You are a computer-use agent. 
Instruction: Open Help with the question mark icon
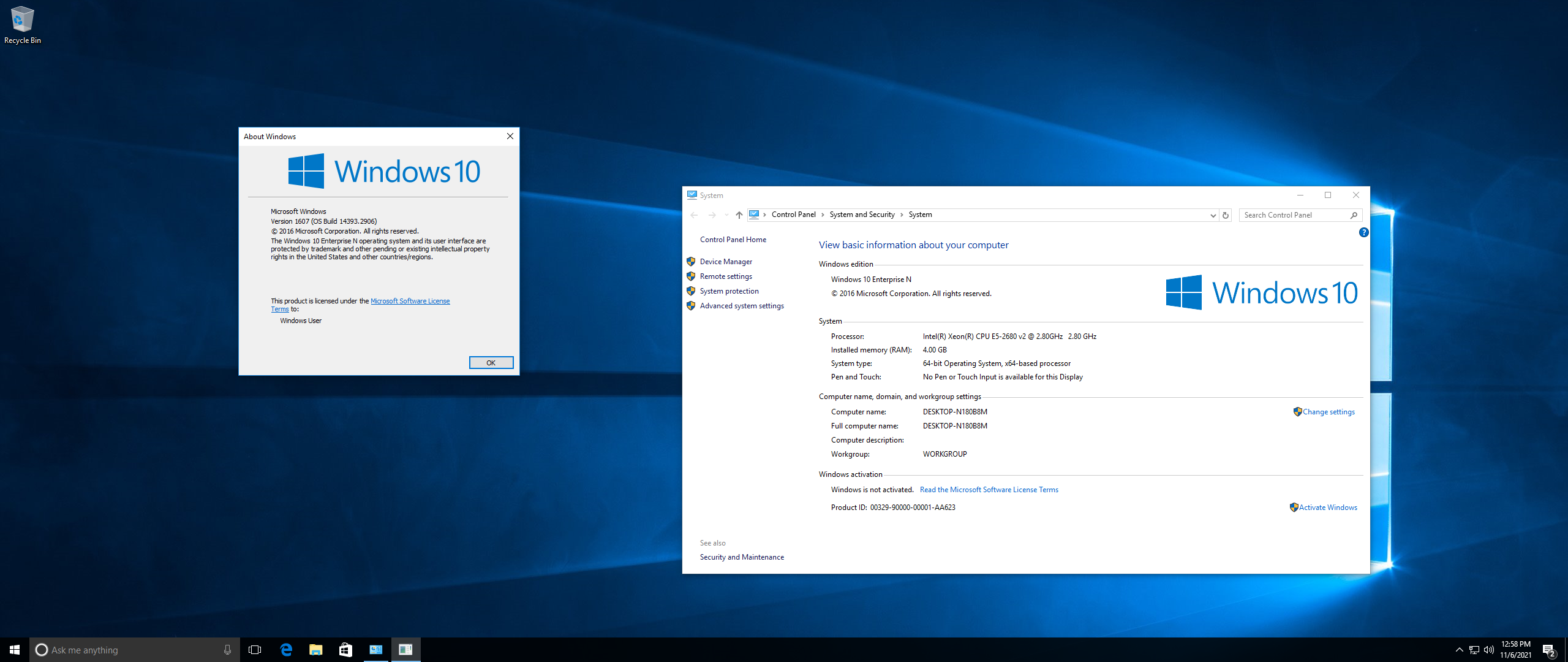click(1363, 232)
